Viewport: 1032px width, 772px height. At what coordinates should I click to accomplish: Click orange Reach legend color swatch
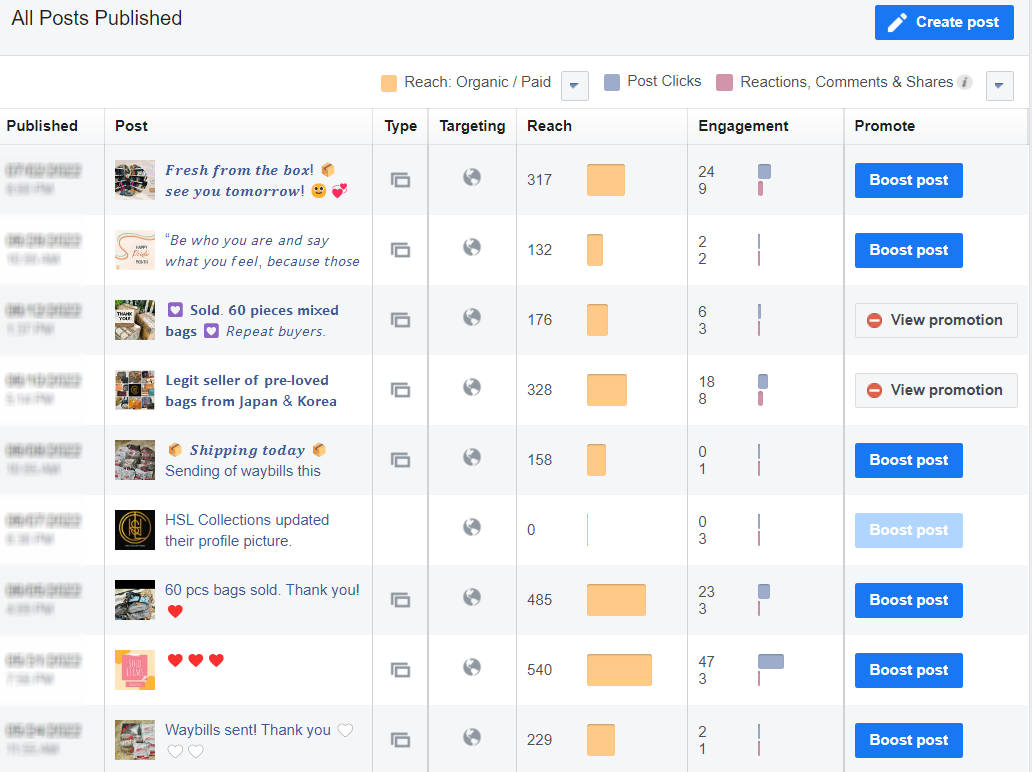(389, 83)
